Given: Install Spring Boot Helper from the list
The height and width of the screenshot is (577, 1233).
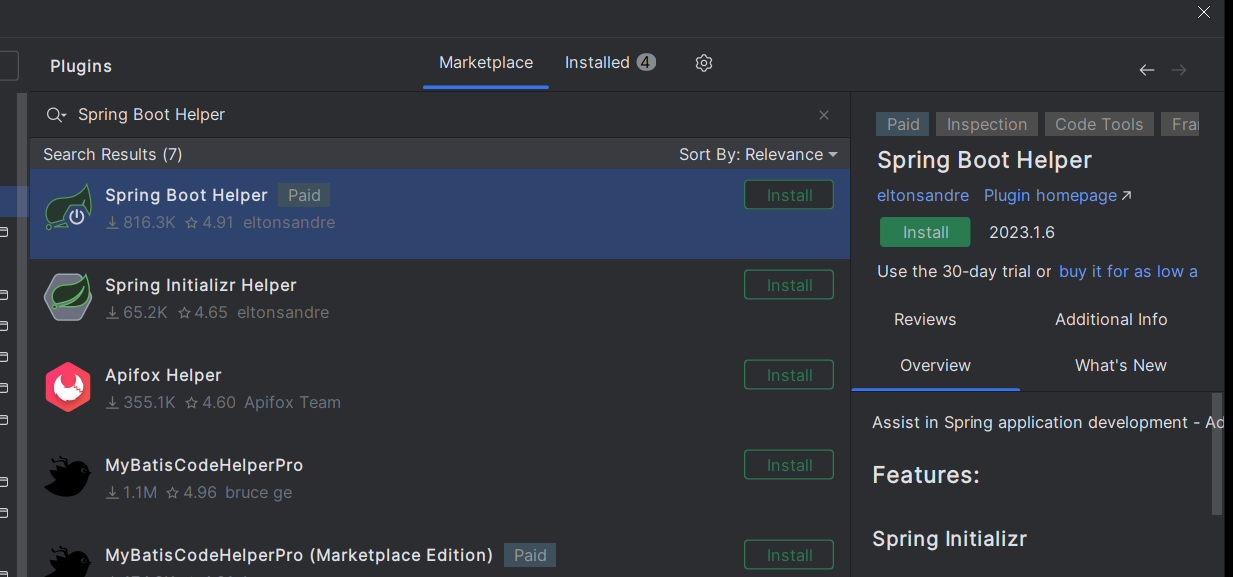Looking at the screenshot, I should pos(789,195).
